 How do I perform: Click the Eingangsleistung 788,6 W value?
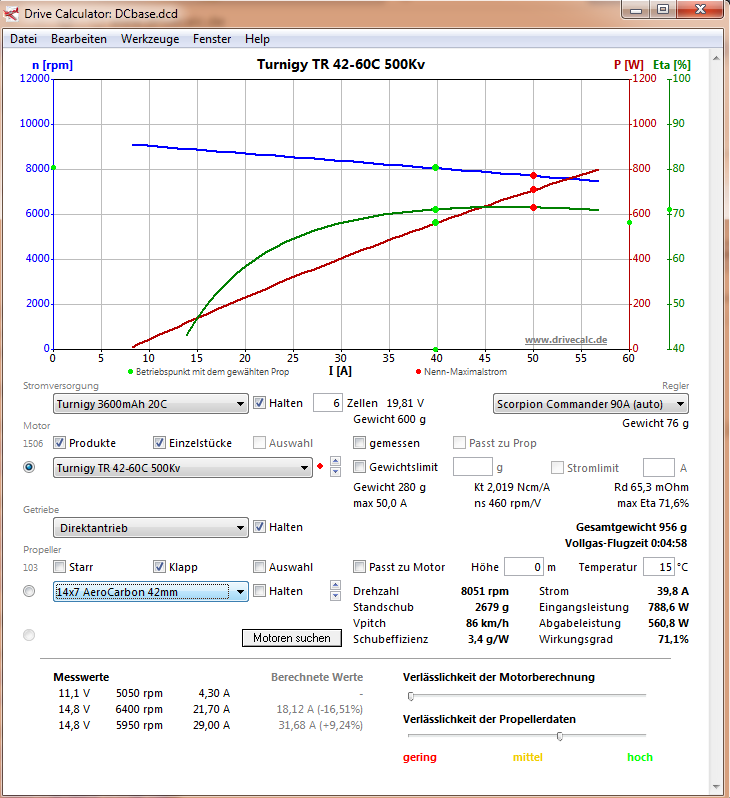(x=668, y=607)
